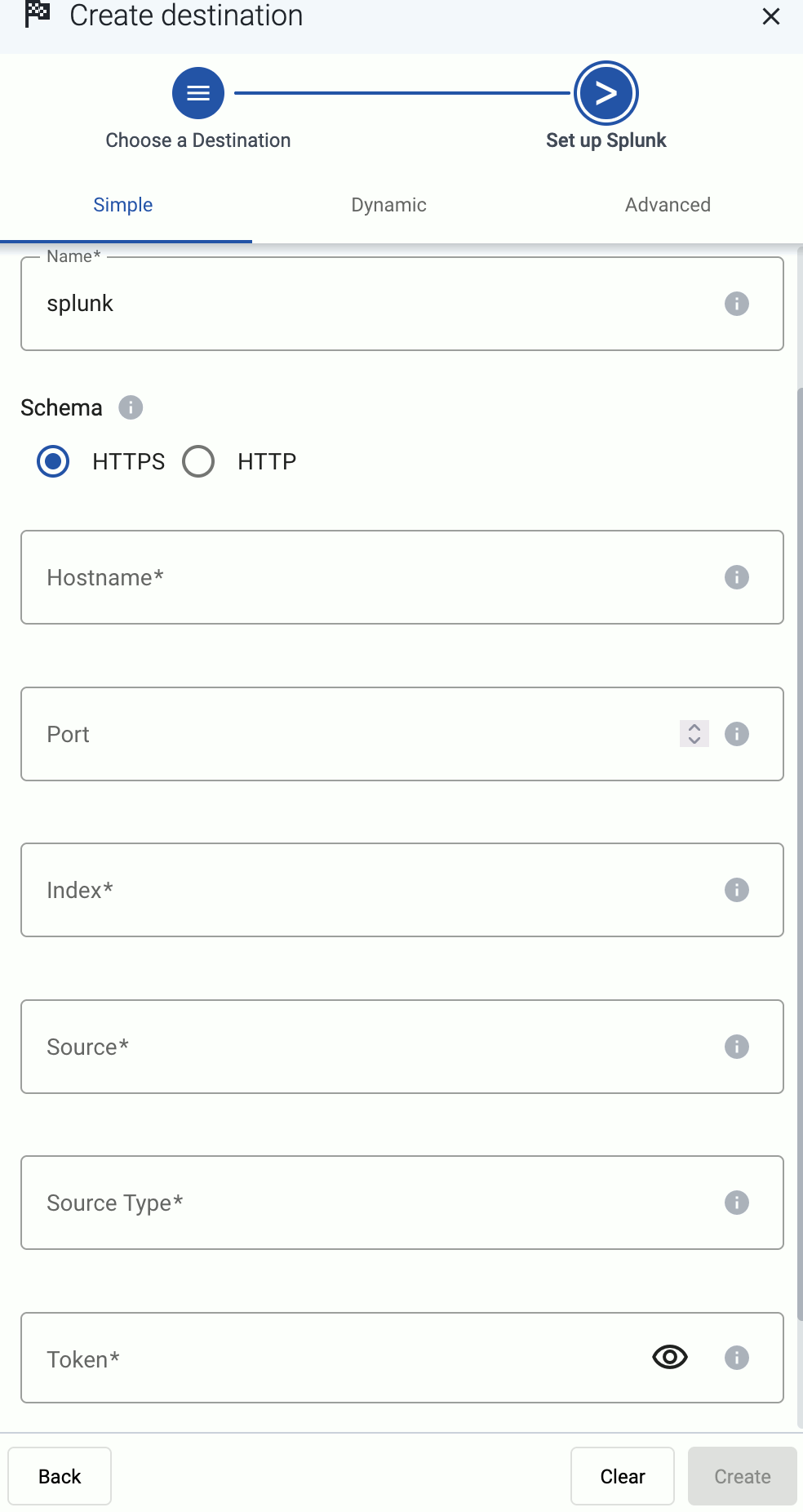Click the Token field info icon
Viewport: 803px width, 1512px height.
[x=736, y=1358]
